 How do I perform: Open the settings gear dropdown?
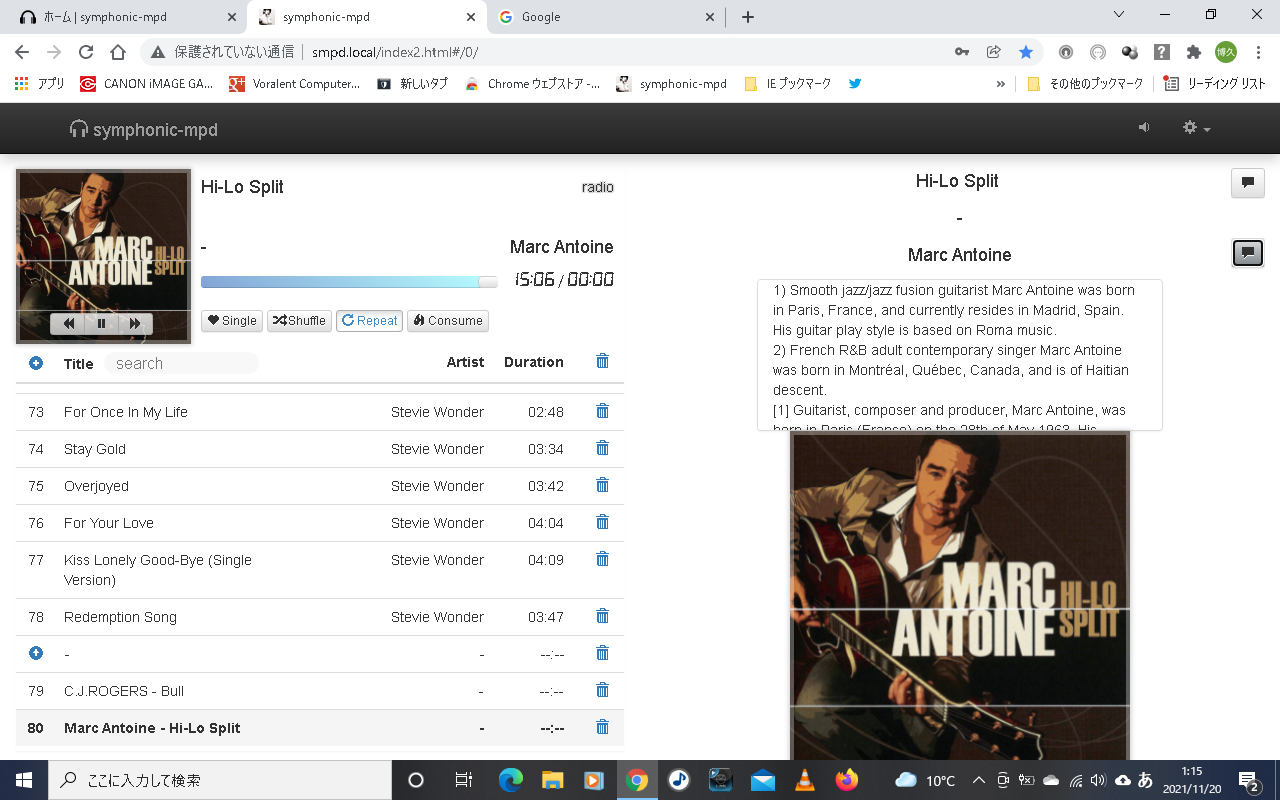tap(1196, 128)
